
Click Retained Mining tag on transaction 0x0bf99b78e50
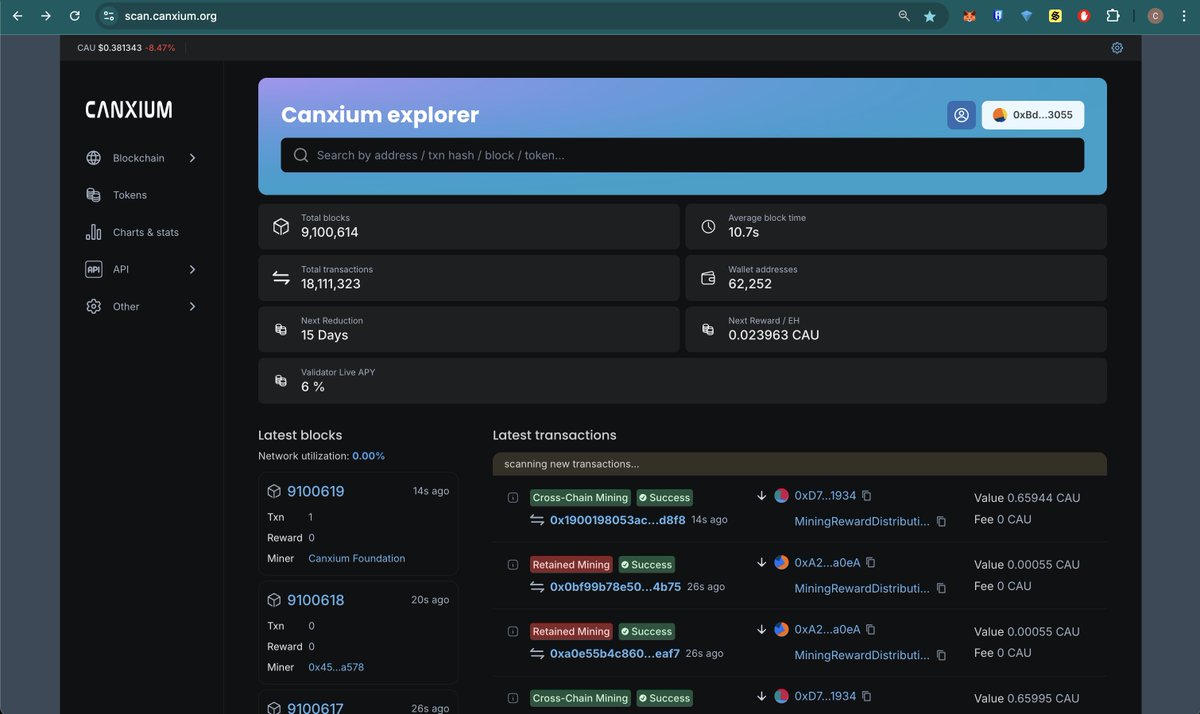pos(571,565)
